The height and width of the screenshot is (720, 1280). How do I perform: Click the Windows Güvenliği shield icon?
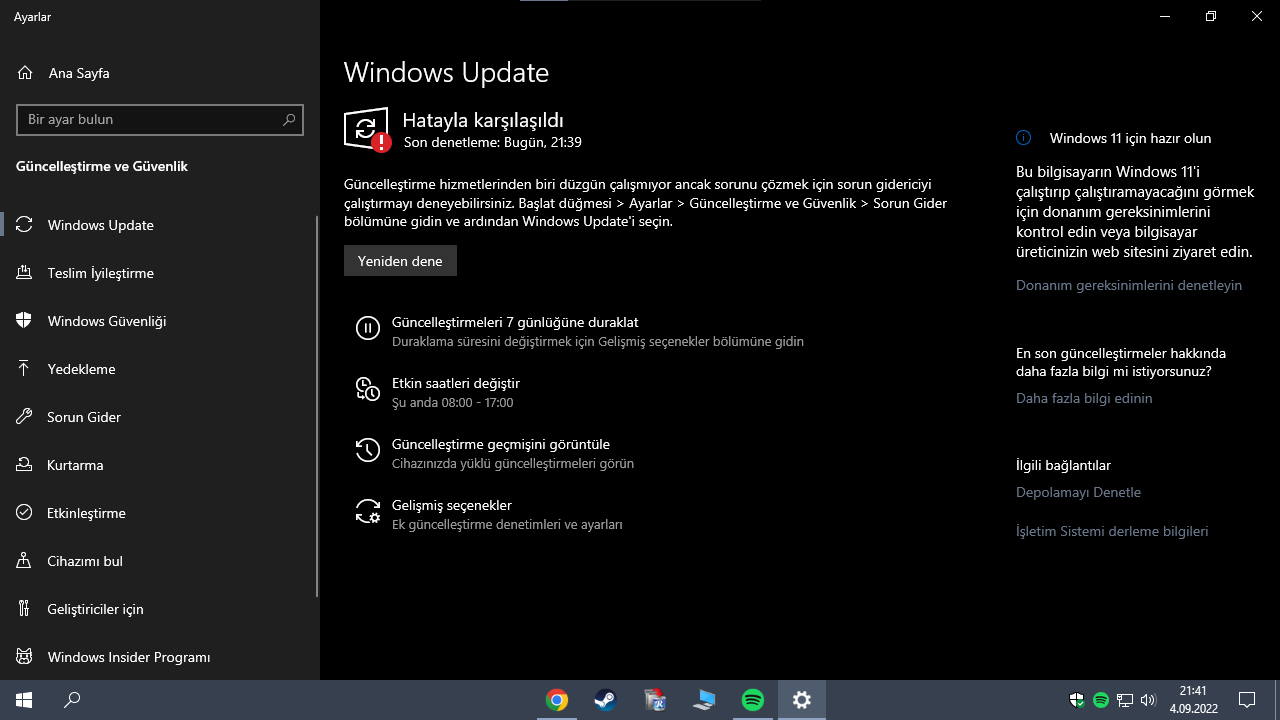pyautogui.click(x=25, y=321)
